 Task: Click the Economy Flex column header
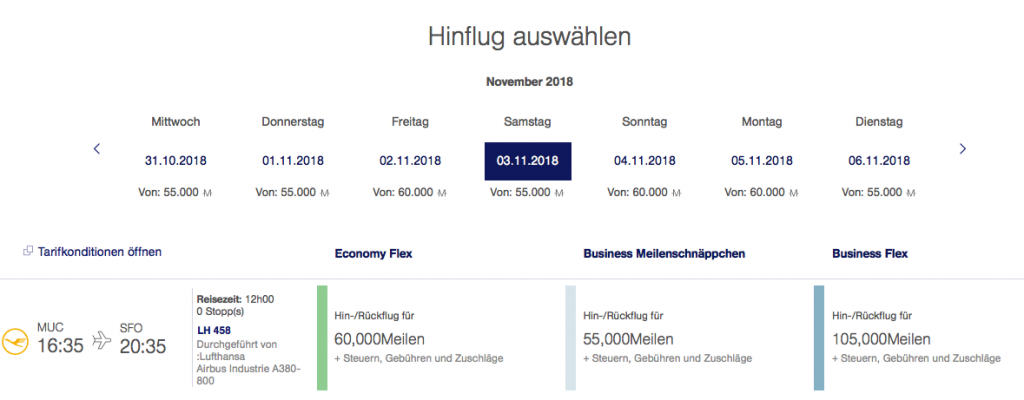pos(373,254)
